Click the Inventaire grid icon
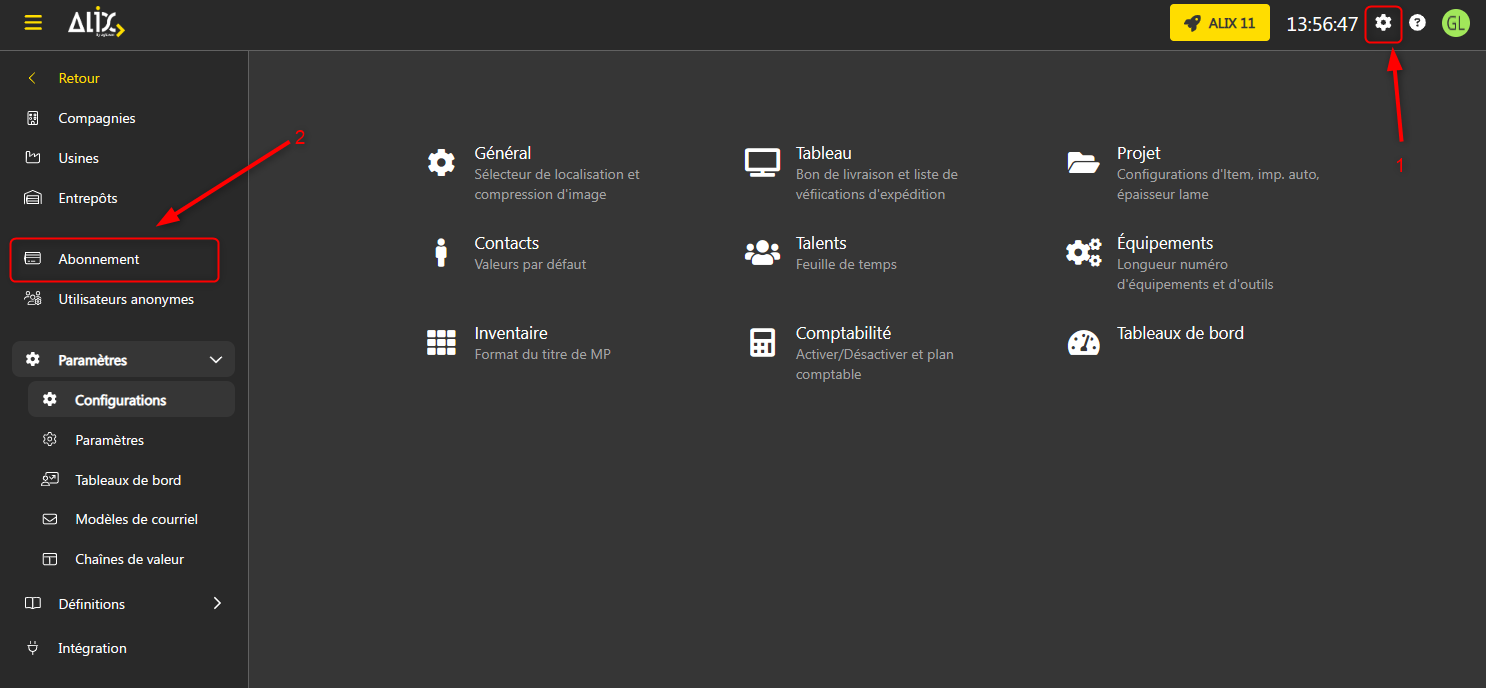The height and width of the screenshot is (688, 1486). click(x=441, y=342)
